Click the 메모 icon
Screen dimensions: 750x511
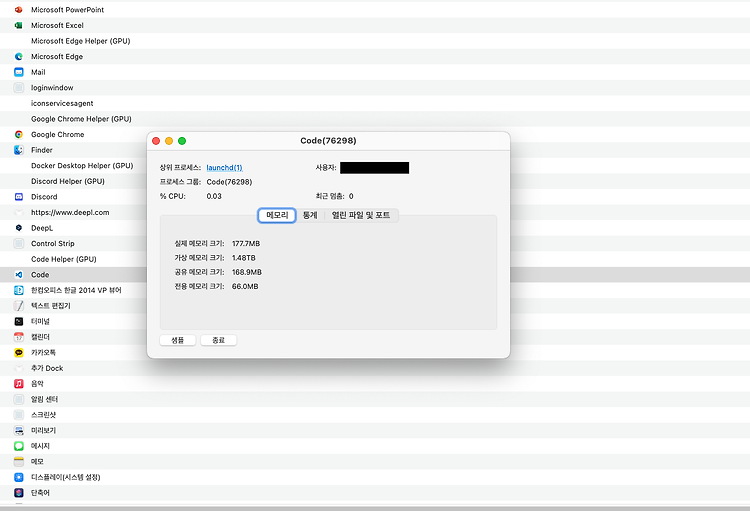point(19,461)
